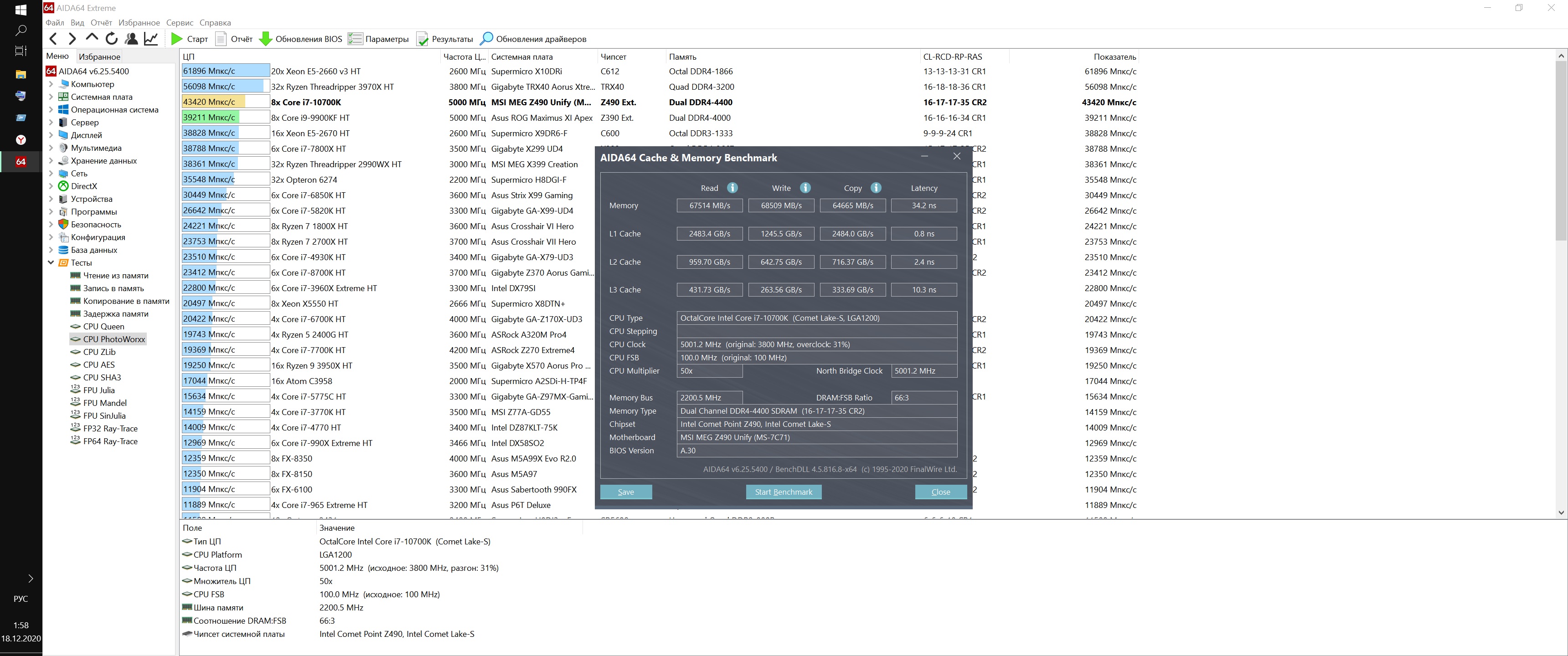This screenshot has height=656, width=1568.
Task: Click the green Start benchmark arrow icon
Action: 177,39
